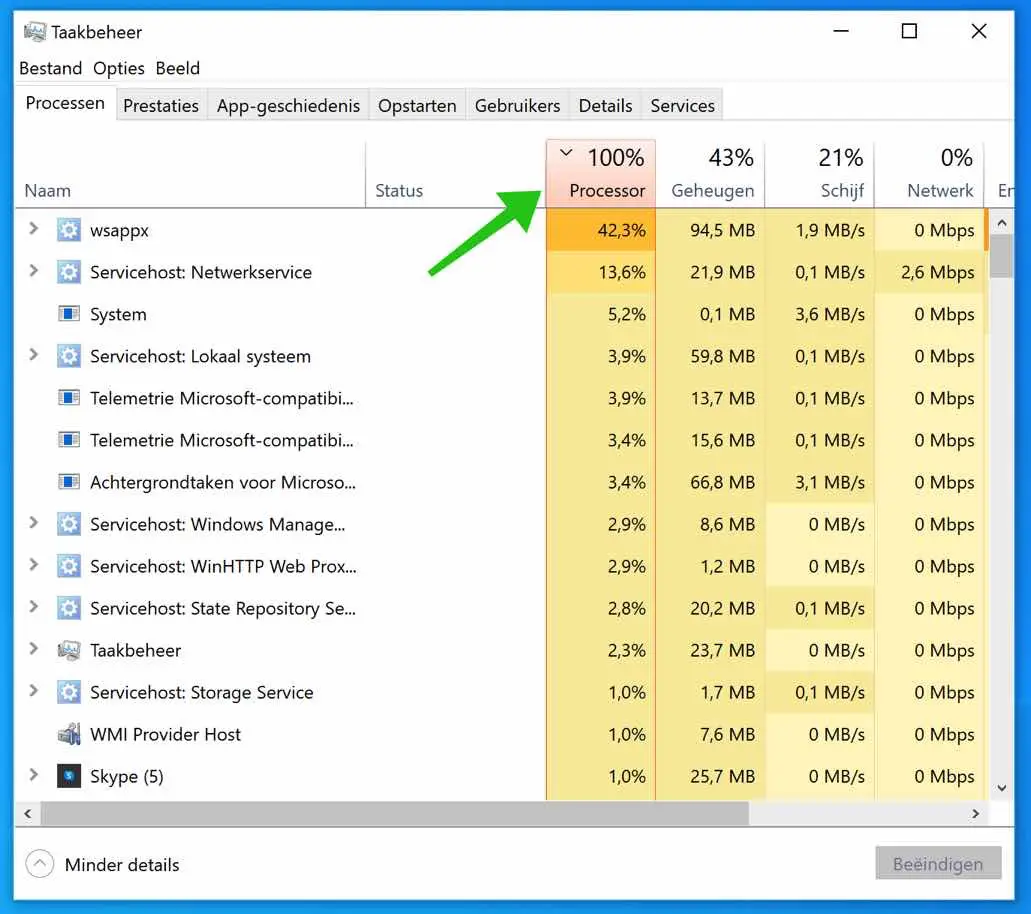This screenshot has width=1031, height=914.
Task: Switch to the Opstarten tab
Action: coord(417,105)
